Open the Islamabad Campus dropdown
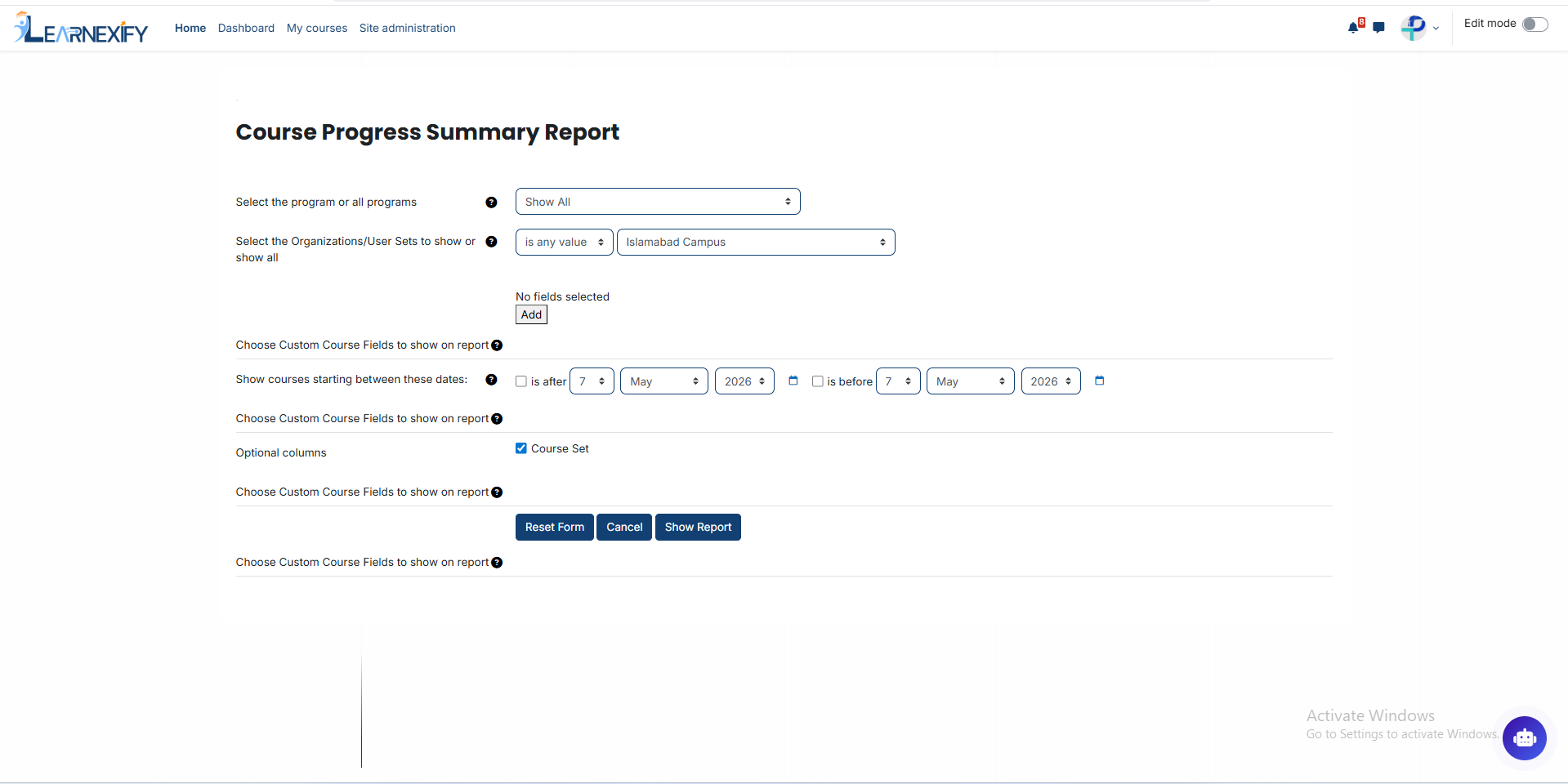 point(756,243)
